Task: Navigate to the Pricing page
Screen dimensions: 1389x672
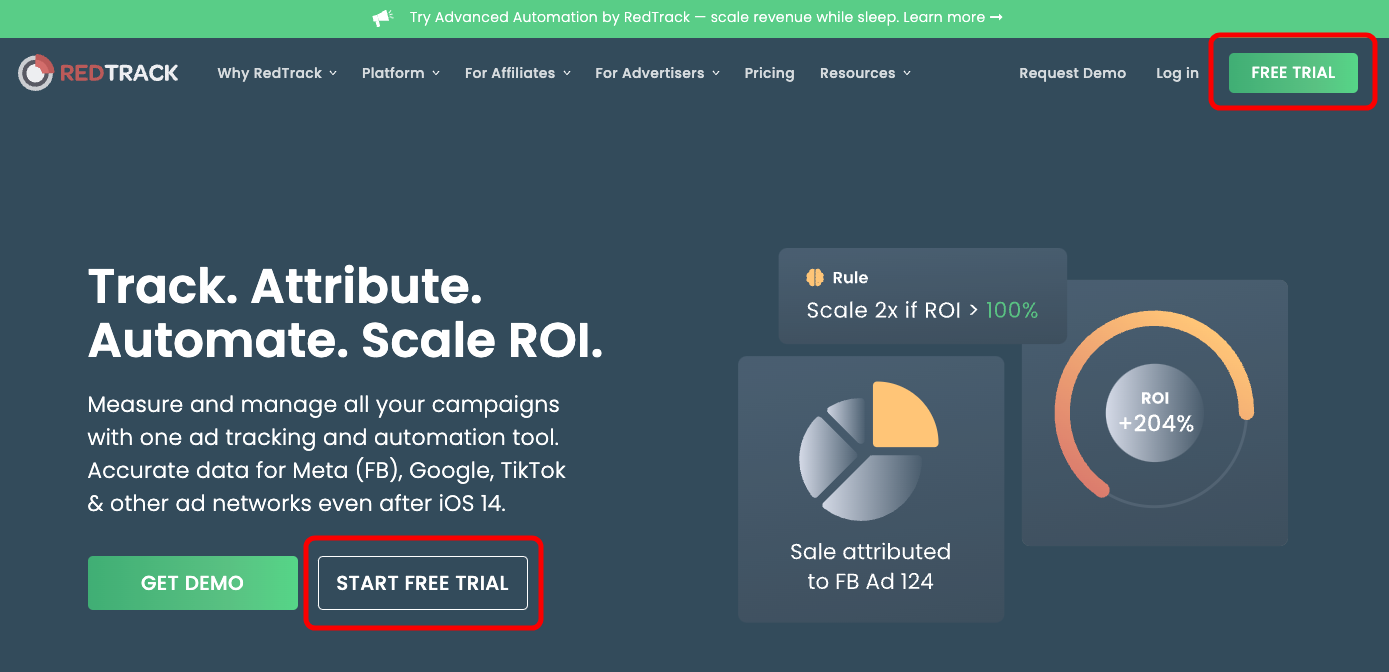Action: (769, 72)
